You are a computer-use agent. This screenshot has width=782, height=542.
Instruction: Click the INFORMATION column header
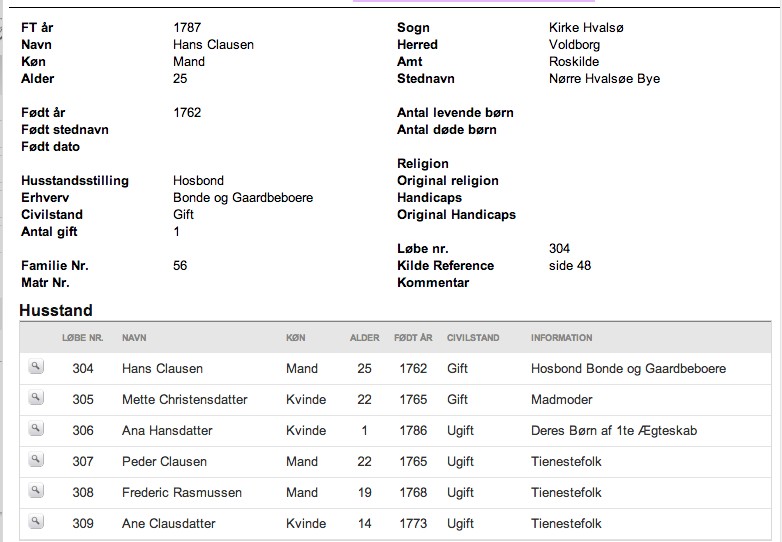[x=562, y=338]
